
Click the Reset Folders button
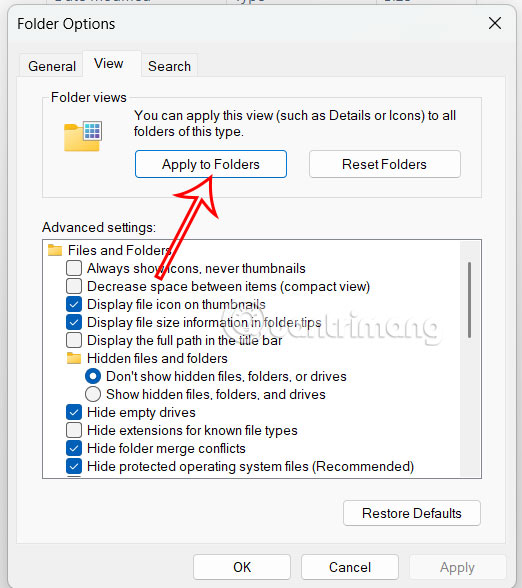(x=385, y=164)
